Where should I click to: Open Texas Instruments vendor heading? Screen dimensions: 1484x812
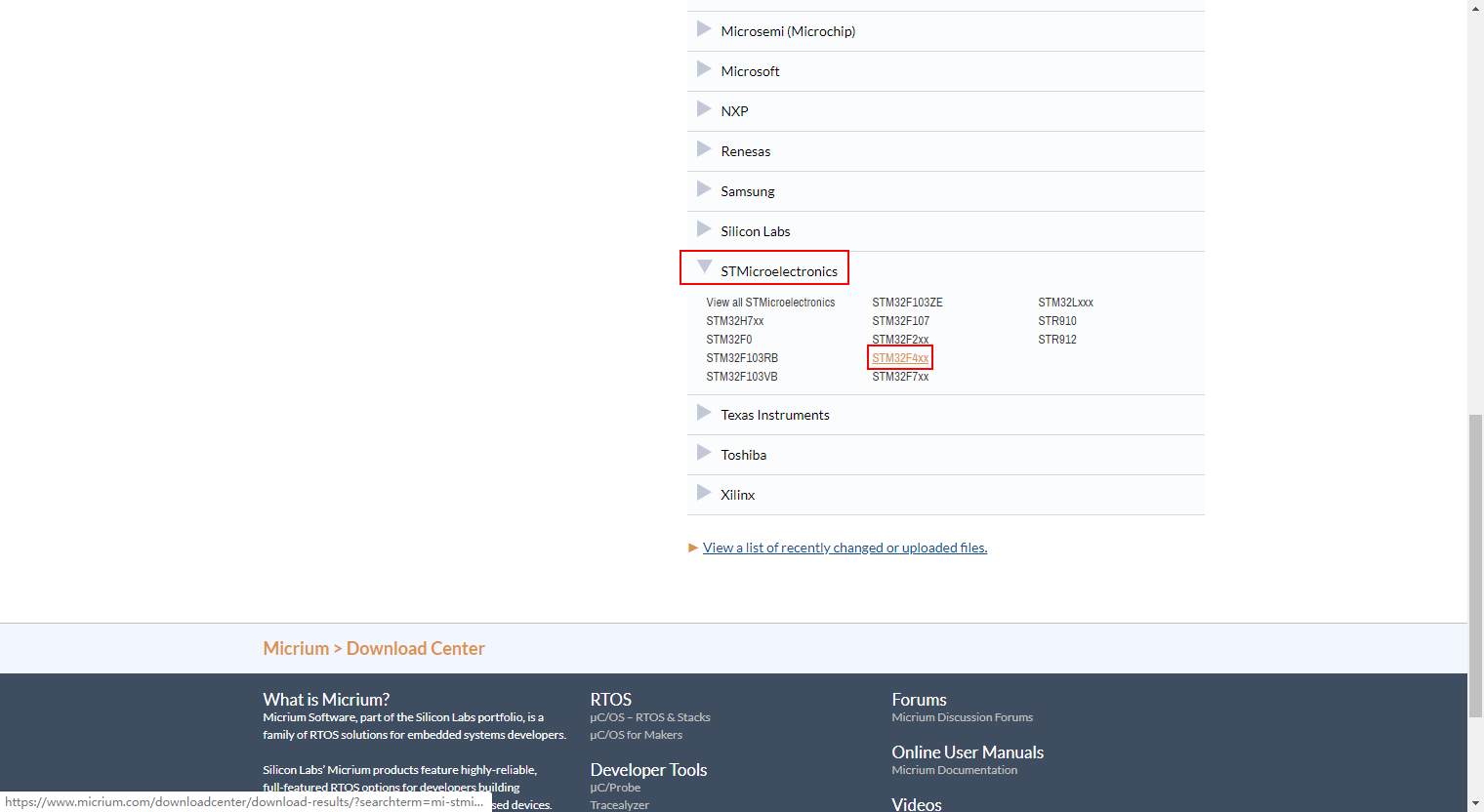pos(774,415)
